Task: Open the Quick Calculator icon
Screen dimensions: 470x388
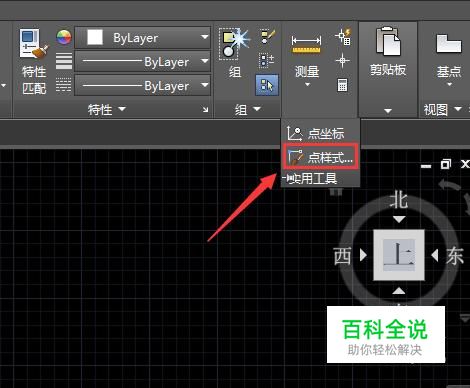Action: click(x=342, y=85)
